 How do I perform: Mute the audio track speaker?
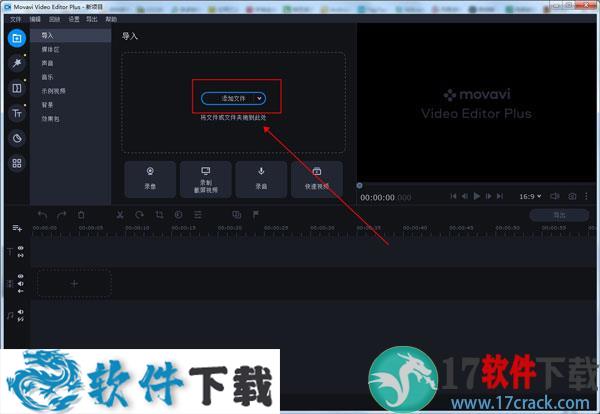tap(21, 312)
